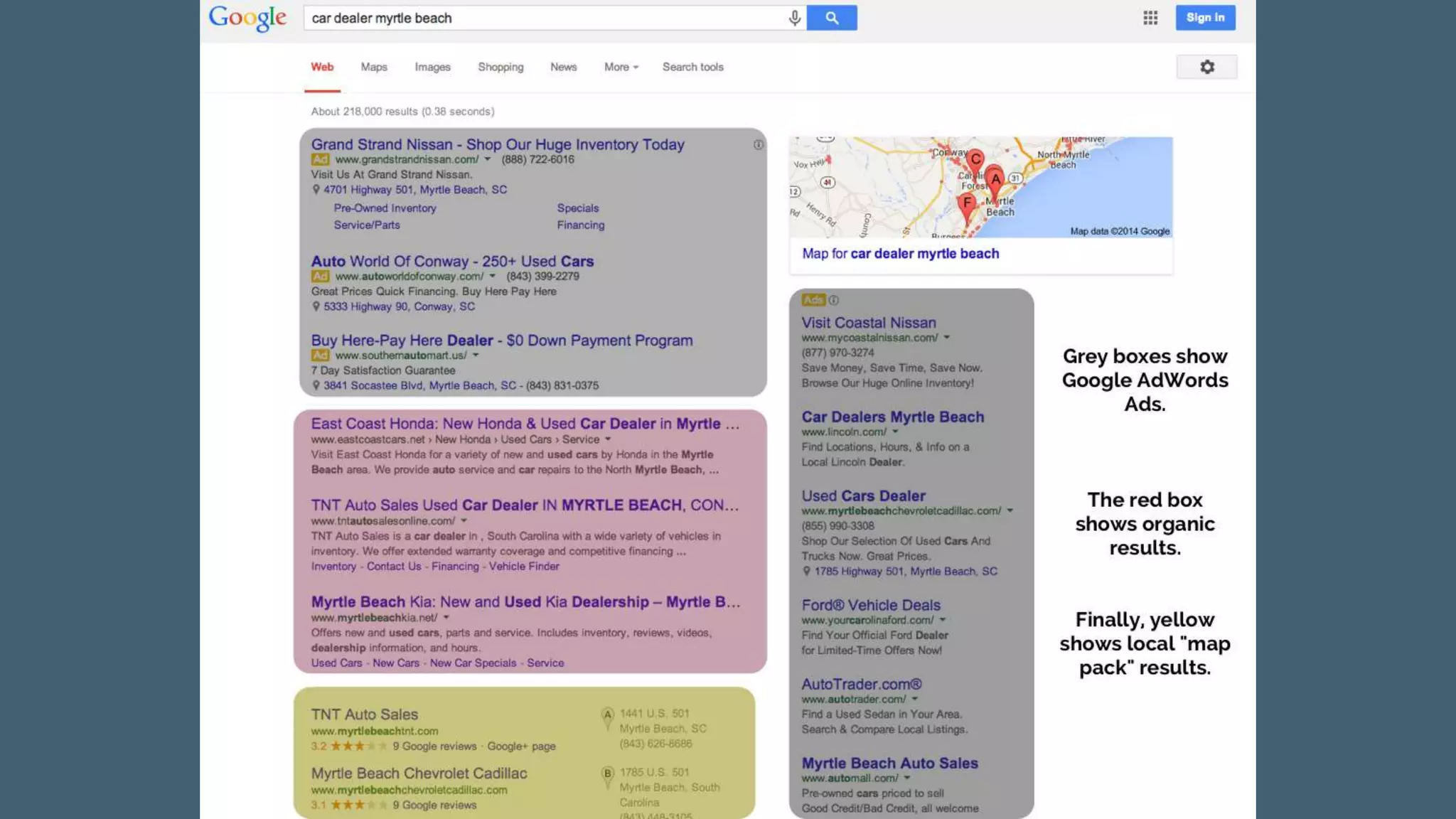
Task: Open dropdown arrow next to mycoastalnissan.com
Action: [x=947, y=338]
